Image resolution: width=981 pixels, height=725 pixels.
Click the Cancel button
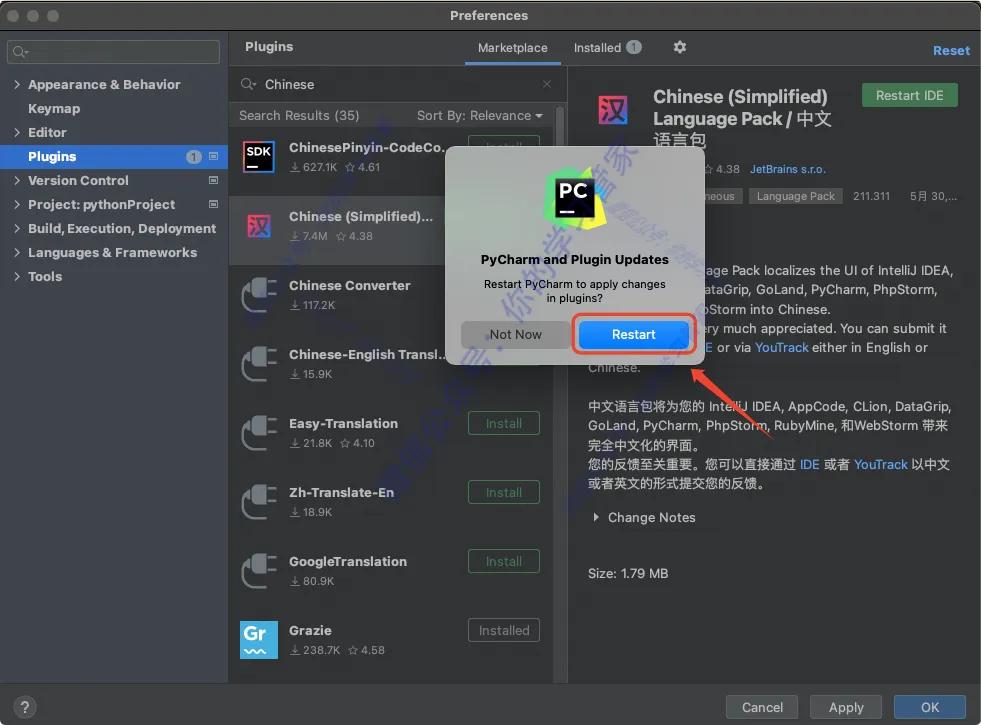(761, 707)
